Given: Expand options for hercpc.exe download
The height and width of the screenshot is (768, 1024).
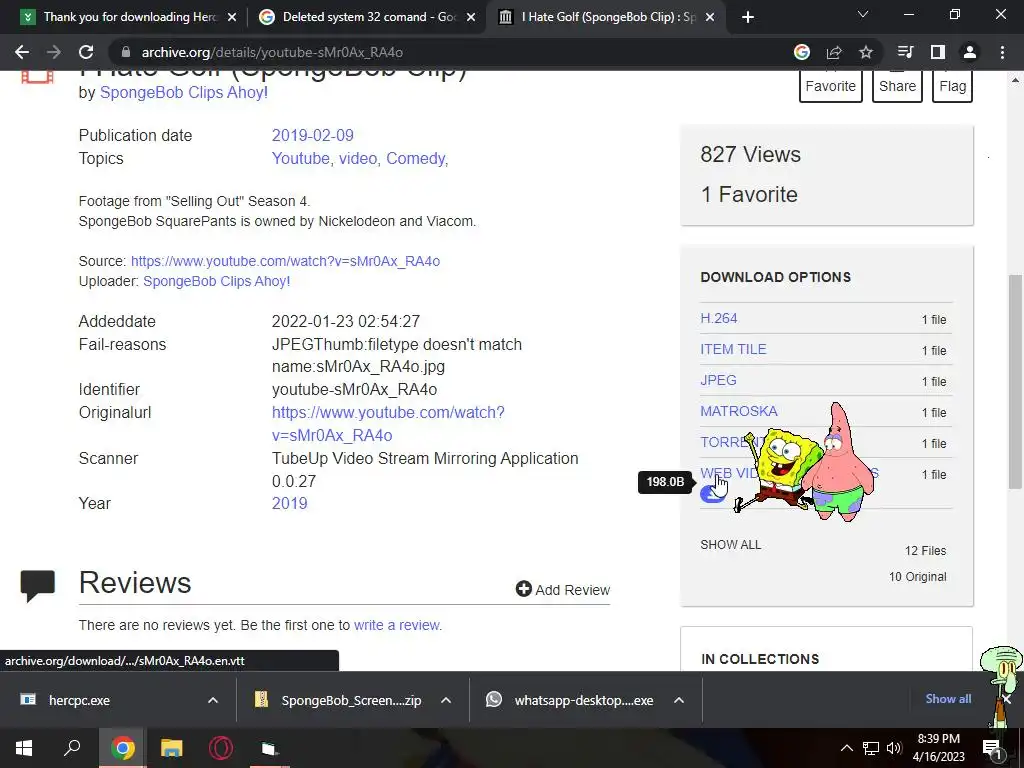Looking at the screenshot, I should [213, 700].
